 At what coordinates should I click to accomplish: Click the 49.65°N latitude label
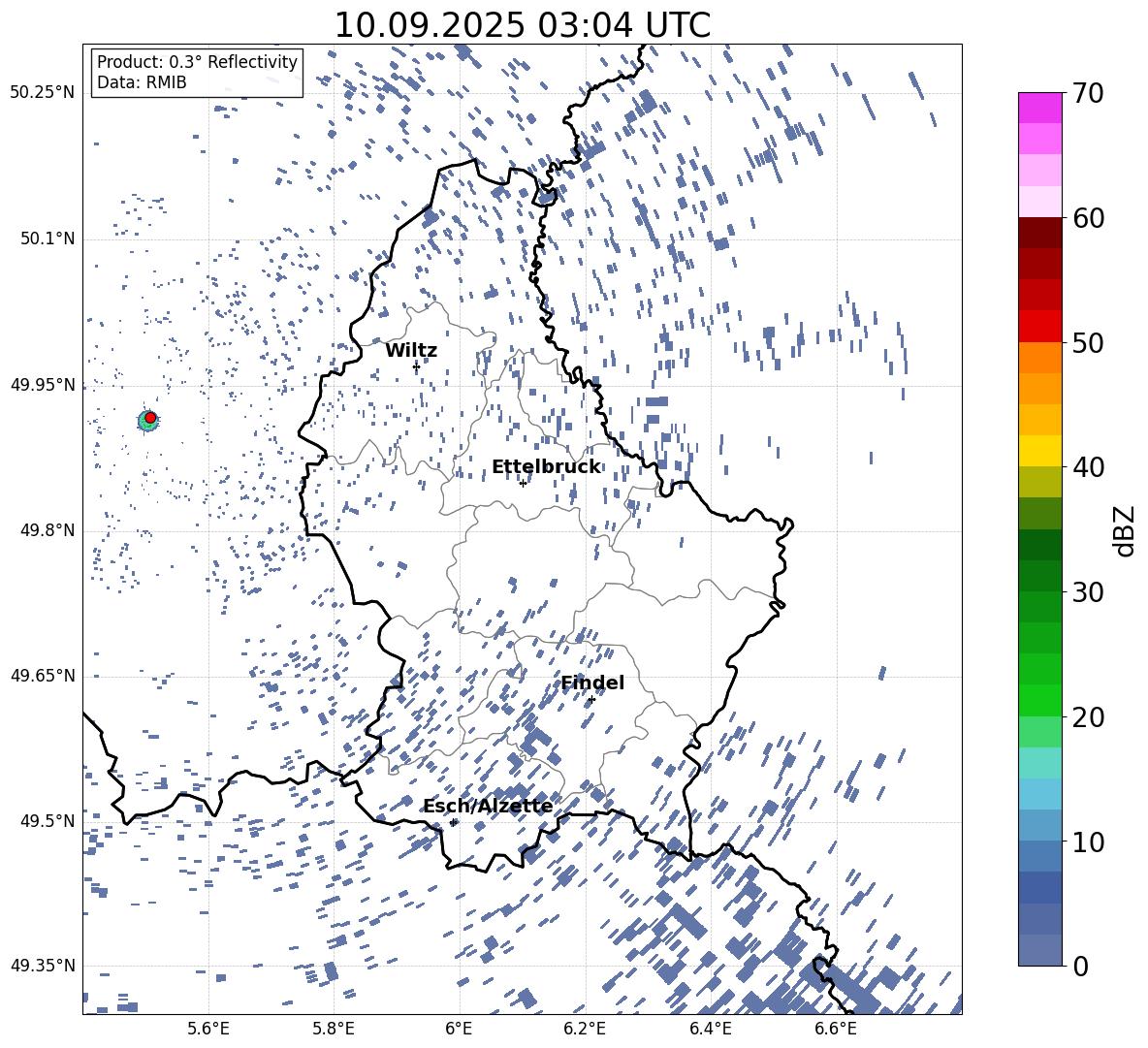click(42, 676)
